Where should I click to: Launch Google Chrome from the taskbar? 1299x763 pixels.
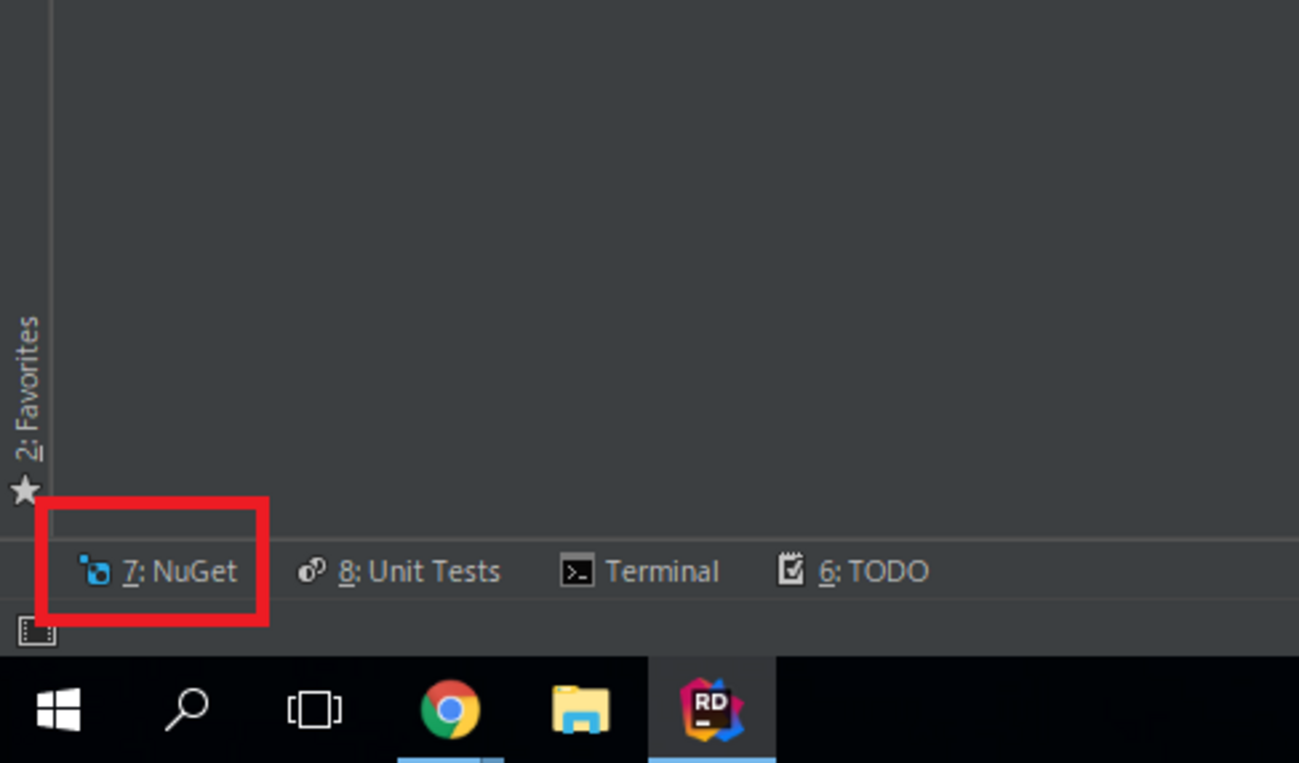(450, 710)
